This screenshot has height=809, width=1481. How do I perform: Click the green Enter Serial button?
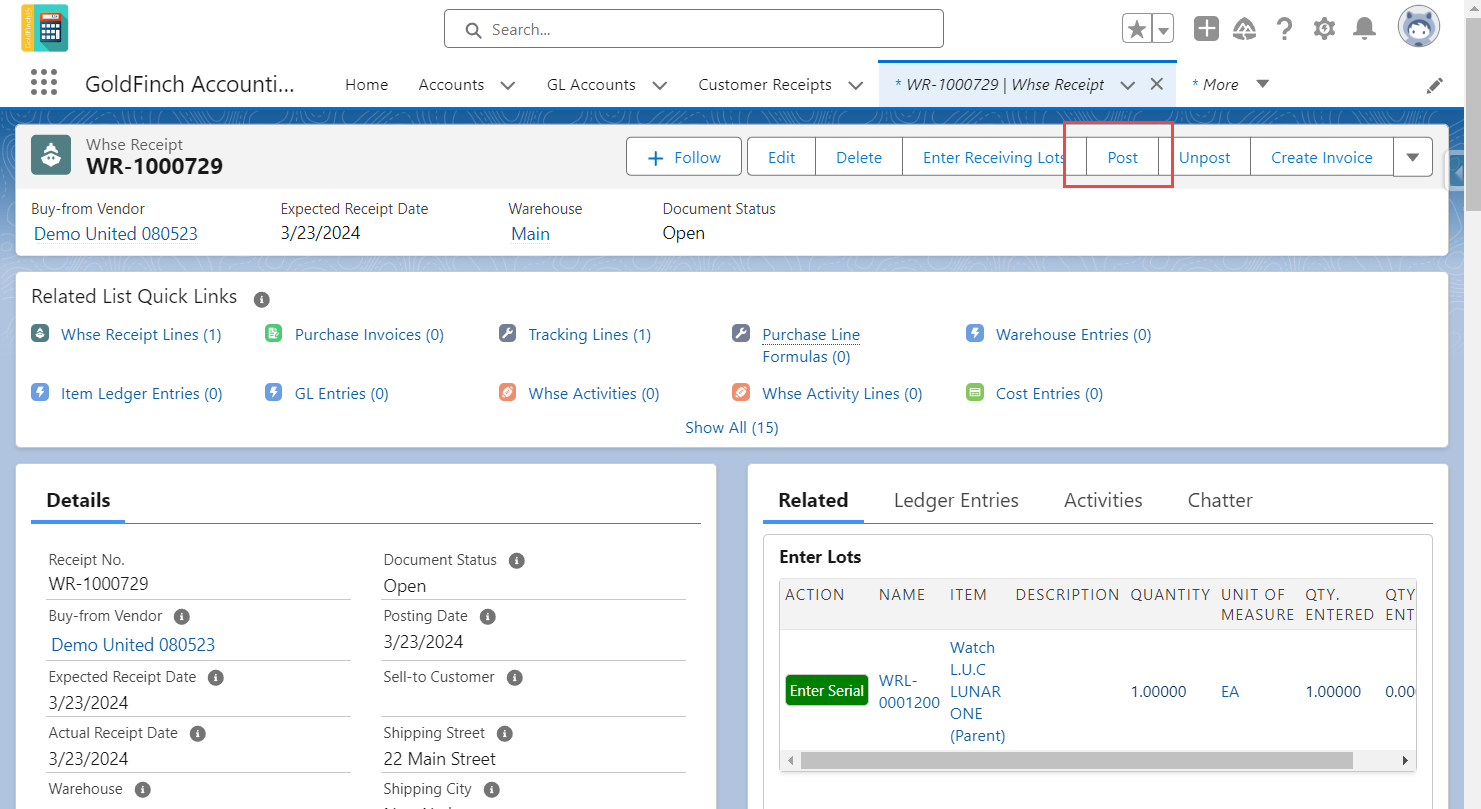pos(827,691)
